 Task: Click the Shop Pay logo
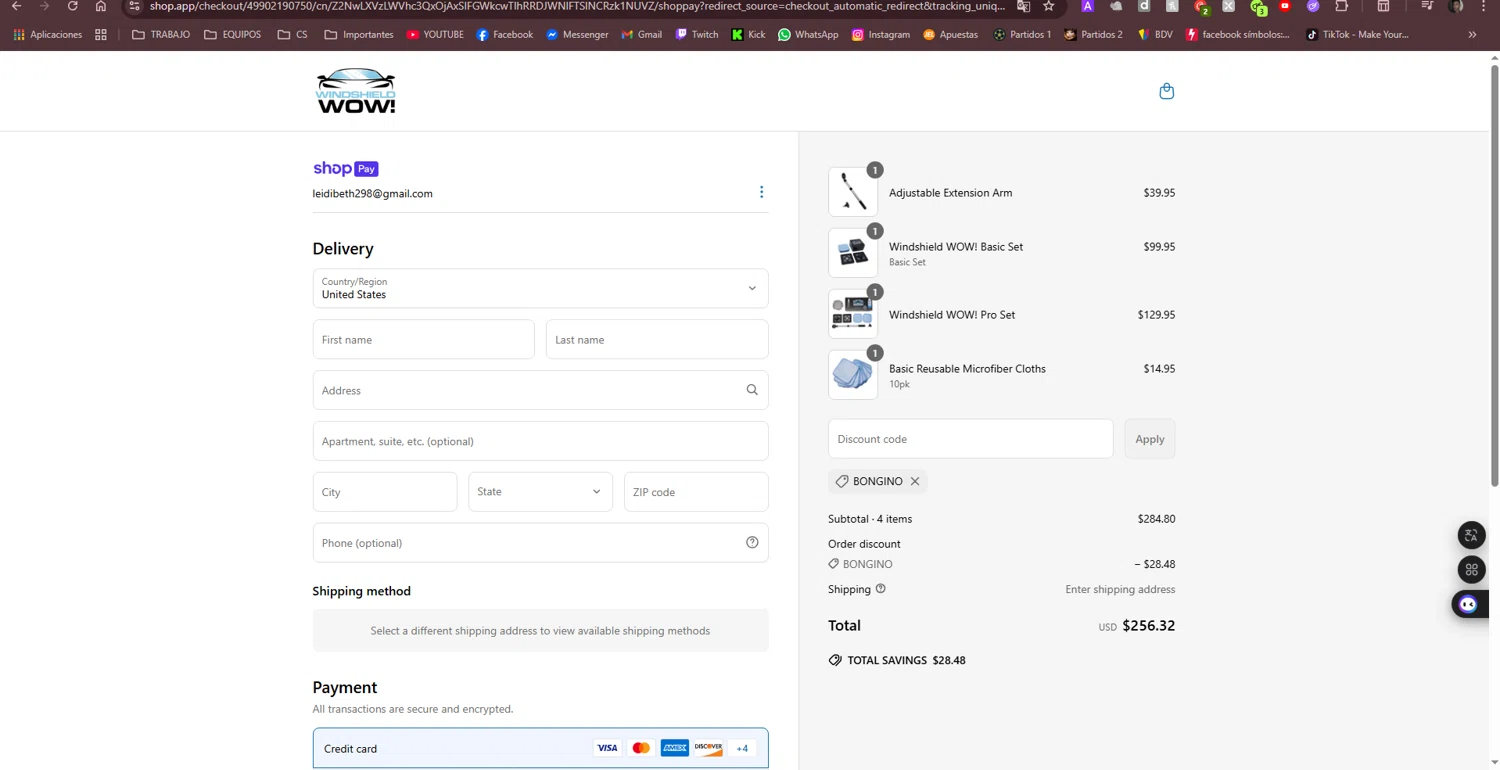346,169
